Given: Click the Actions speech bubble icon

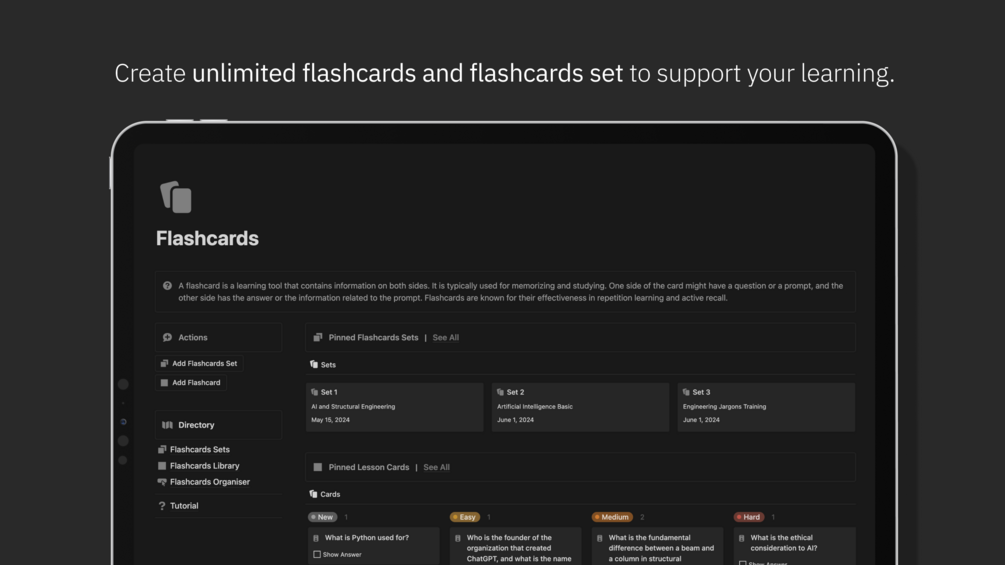Looking at the screenshot, I should [x=167, y=338].
